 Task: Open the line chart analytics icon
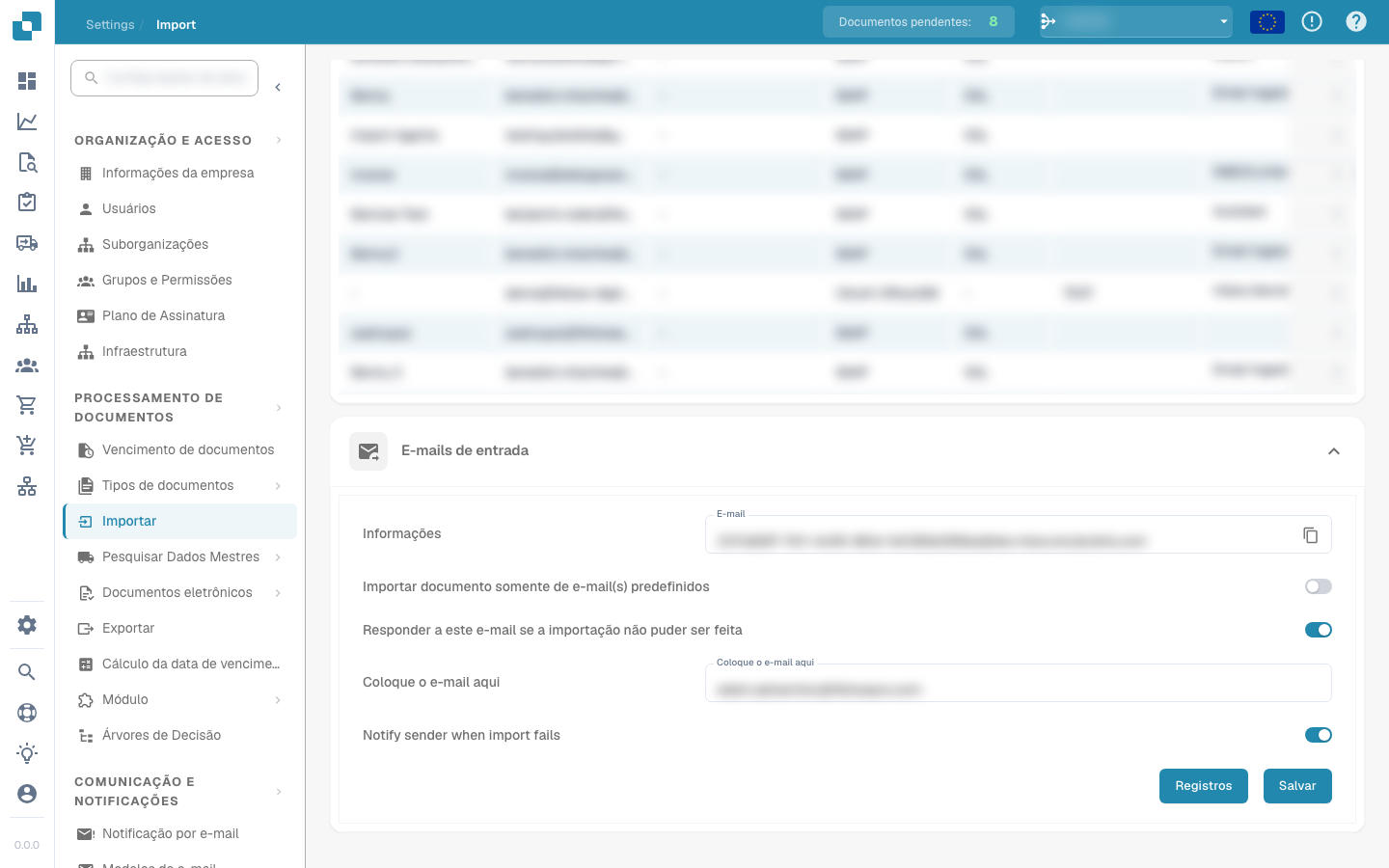pos(27,122)
